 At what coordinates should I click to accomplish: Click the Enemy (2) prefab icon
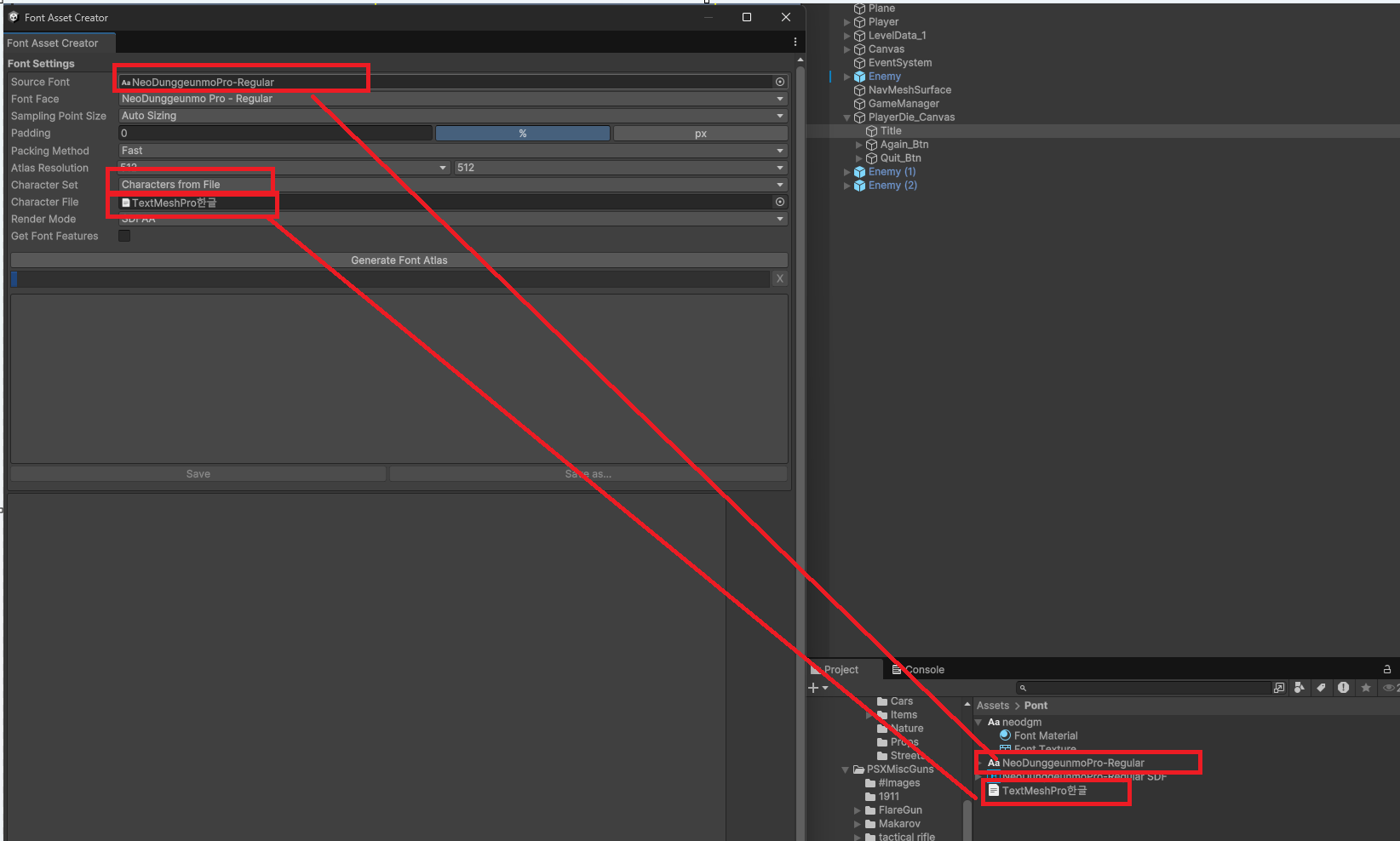(x=859, y=186)
